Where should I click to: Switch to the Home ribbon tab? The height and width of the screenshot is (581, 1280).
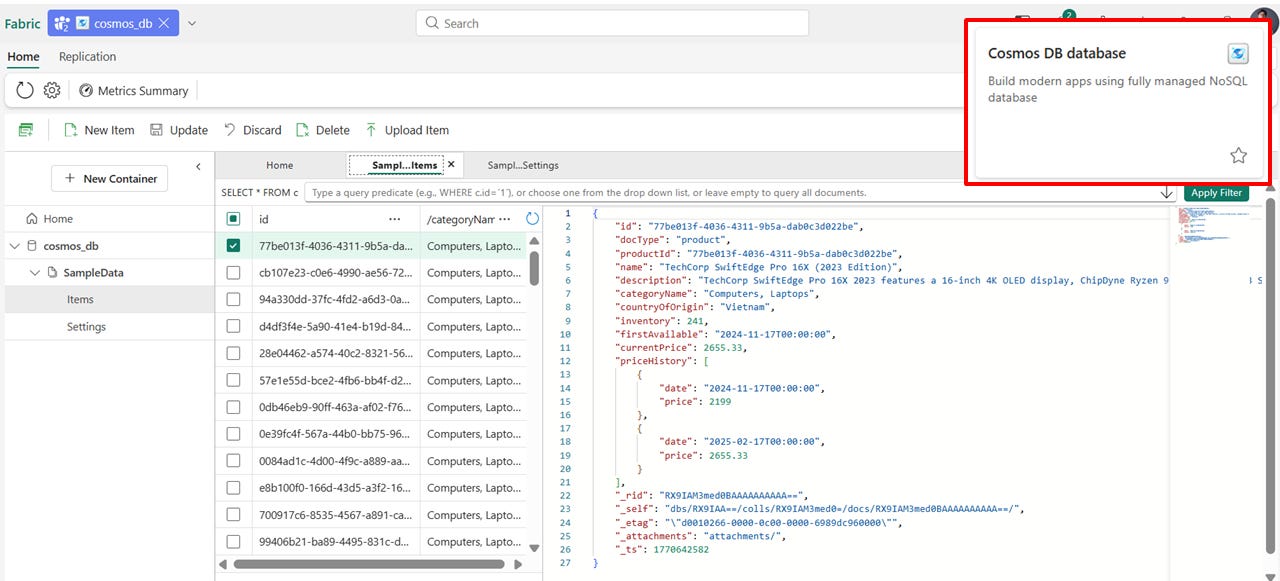click(x=24, y=57)
